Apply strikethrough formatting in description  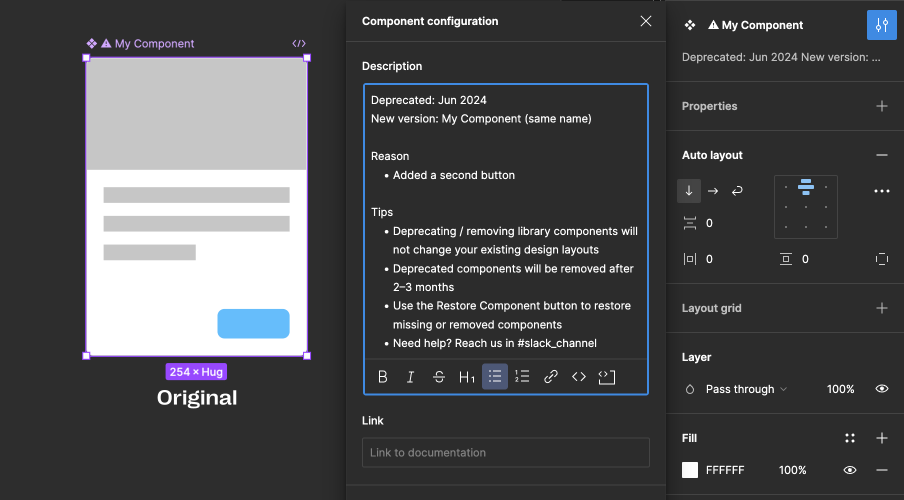pyautogui.click(x=439, y=377)
